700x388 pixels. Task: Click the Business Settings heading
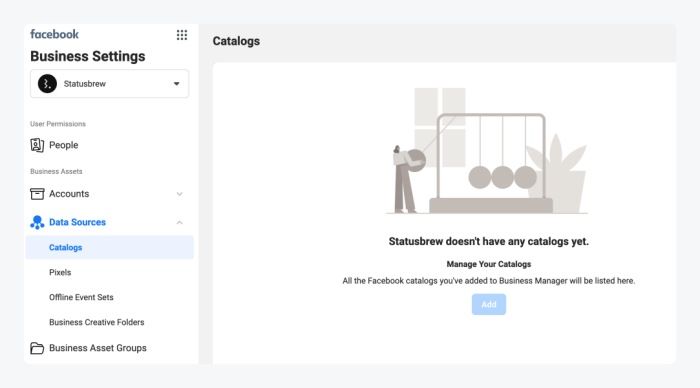[88, 56]
